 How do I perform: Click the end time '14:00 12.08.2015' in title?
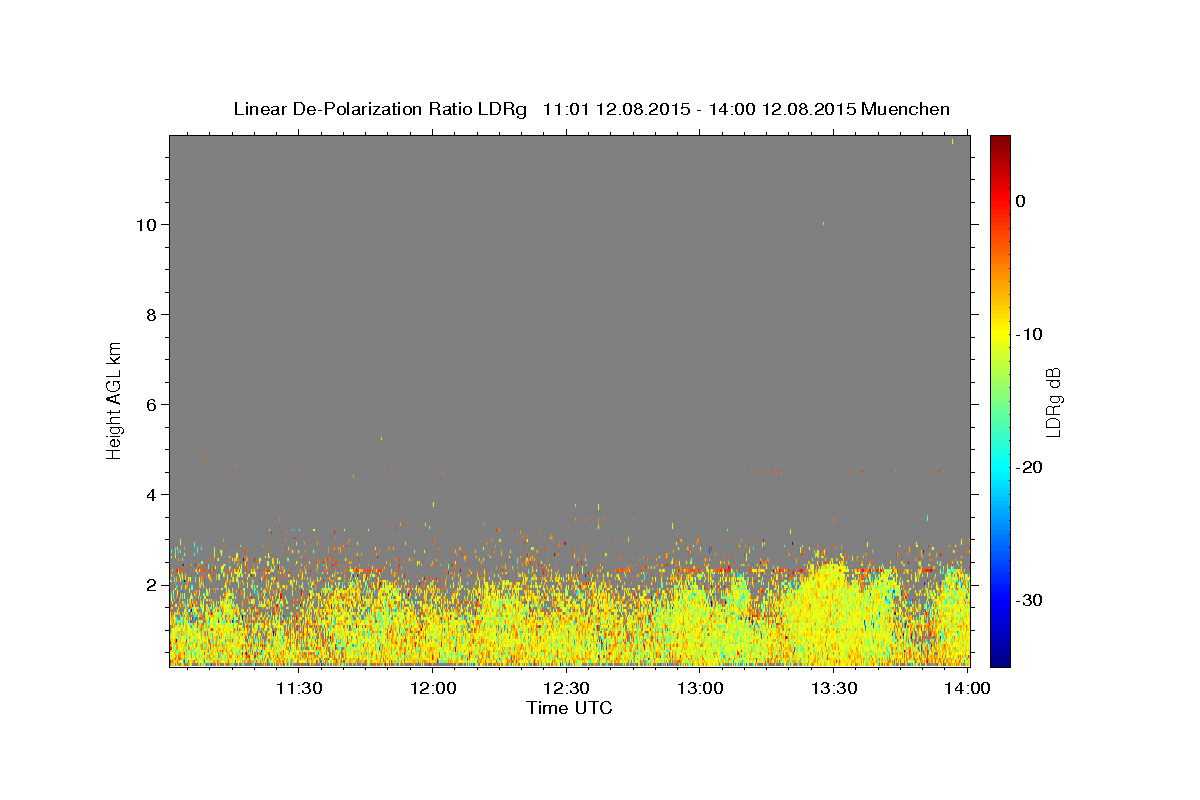tap(781, 109)
